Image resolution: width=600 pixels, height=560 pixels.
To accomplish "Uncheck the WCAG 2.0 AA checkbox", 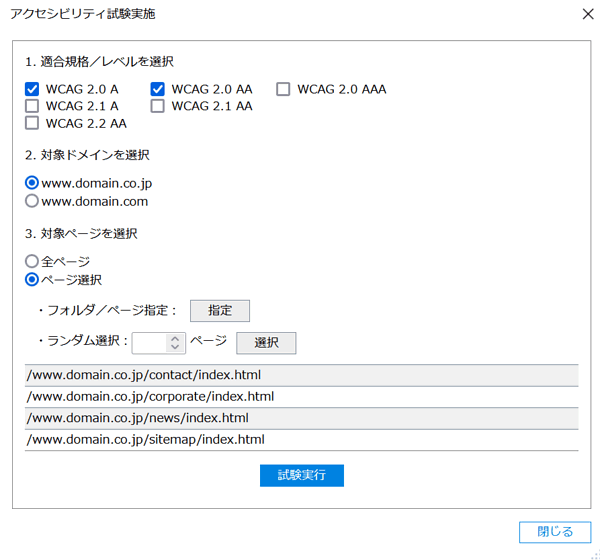I will pos(158,89).
